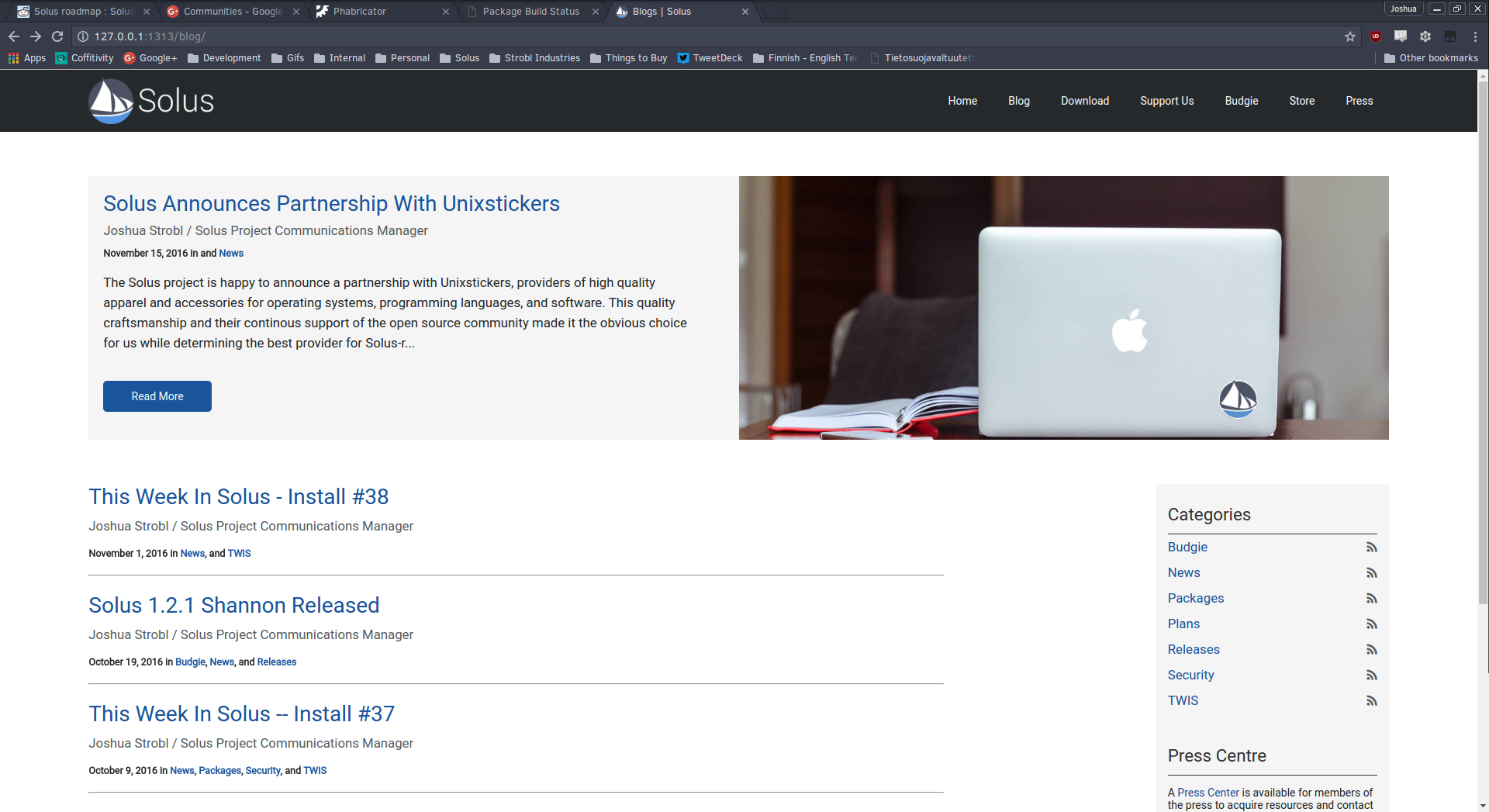
Task: Open the Budgie navigation item
Action: pyautogui.click(x=1242, y=101)
